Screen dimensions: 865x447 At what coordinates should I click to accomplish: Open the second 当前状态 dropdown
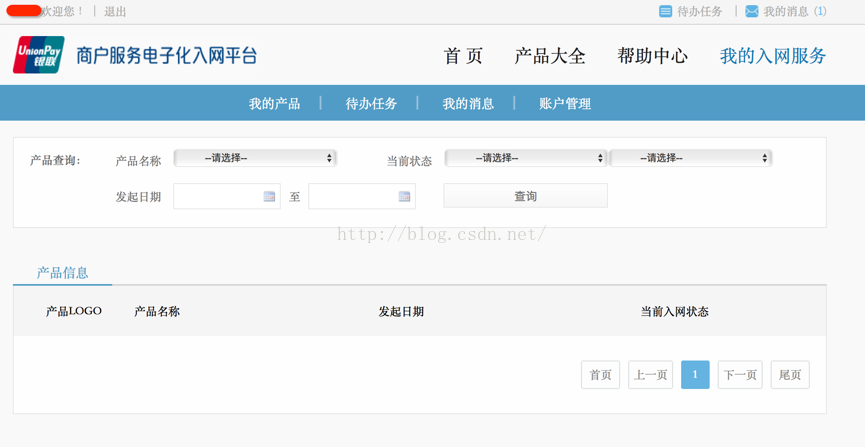pyautogui.click(x=691, y=158)
